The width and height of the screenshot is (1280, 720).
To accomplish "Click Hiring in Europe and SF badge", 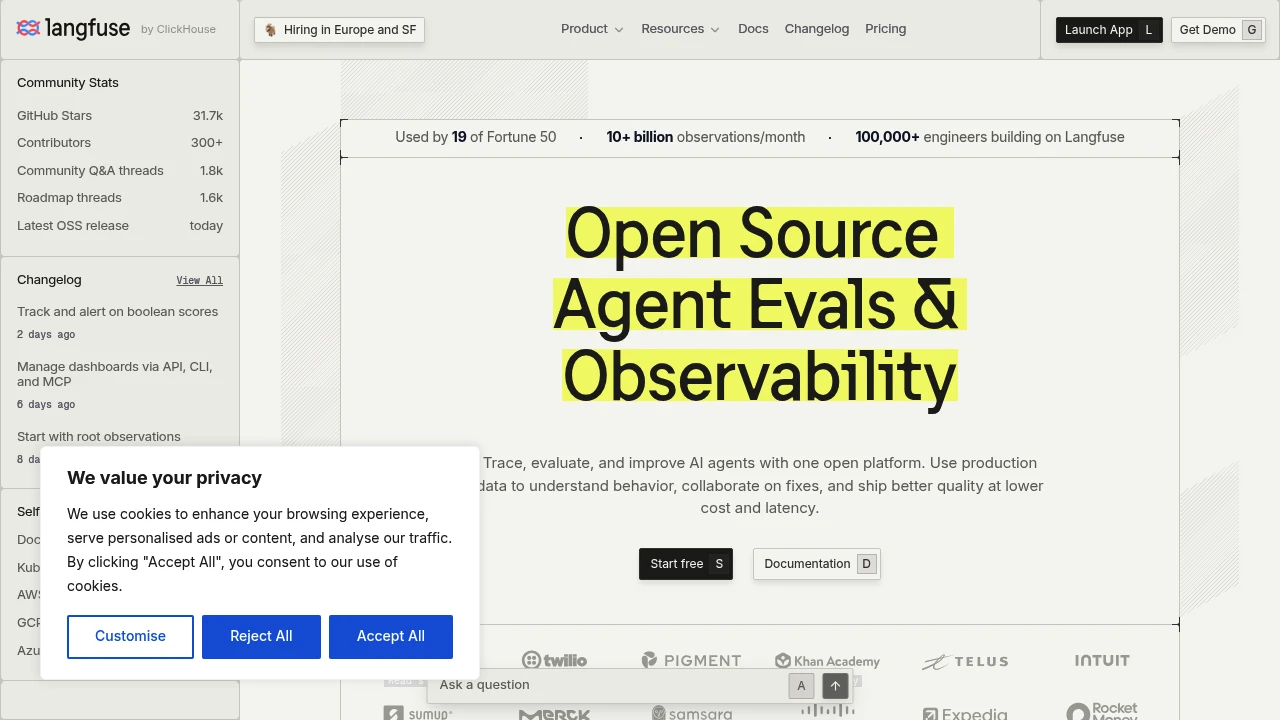I will [340, 30].
